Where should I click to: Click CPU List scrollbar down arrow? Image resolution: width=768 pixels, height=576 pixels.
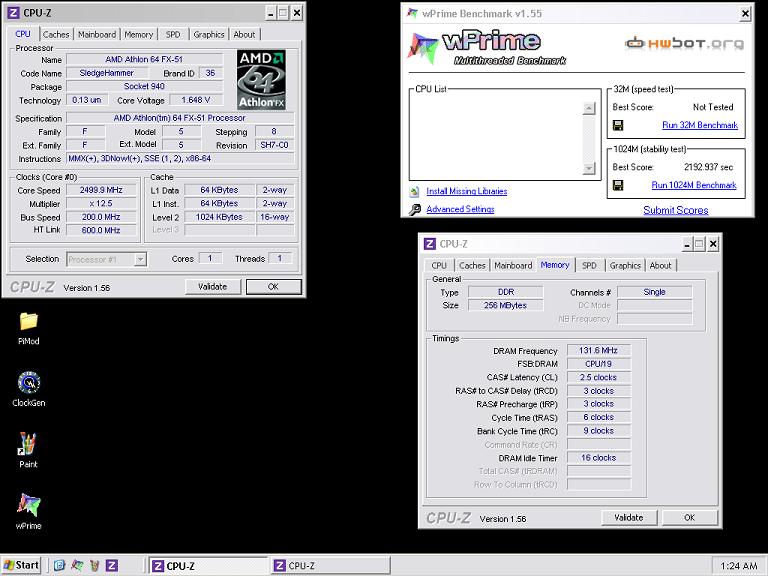[589, 168]
